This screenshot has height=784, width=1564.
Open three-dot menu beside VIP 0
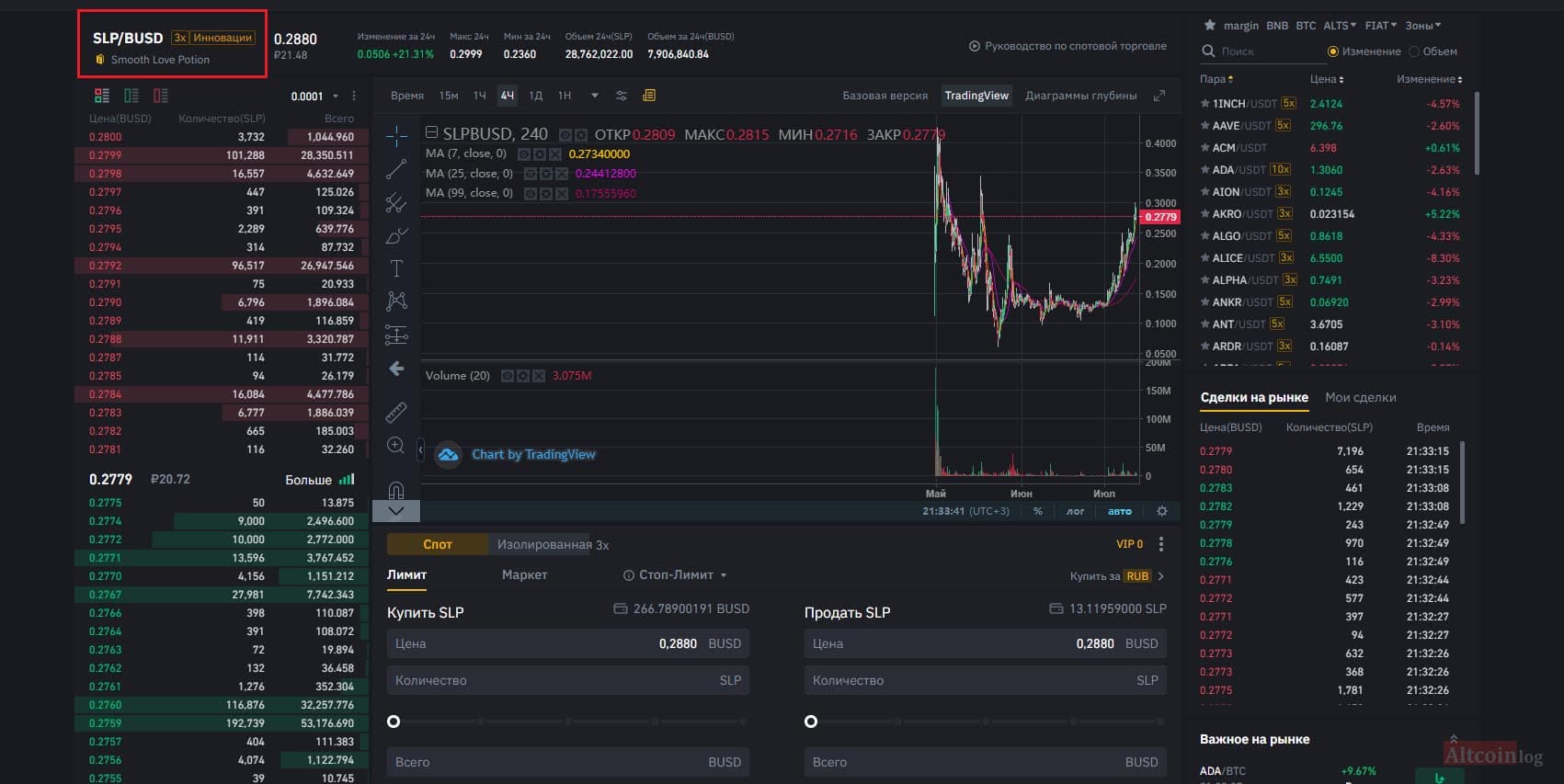click(x=1161, y=544)
